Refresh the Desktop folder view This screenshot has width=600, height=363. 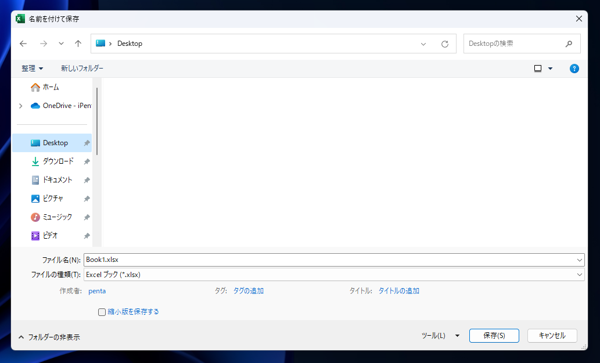445,44
